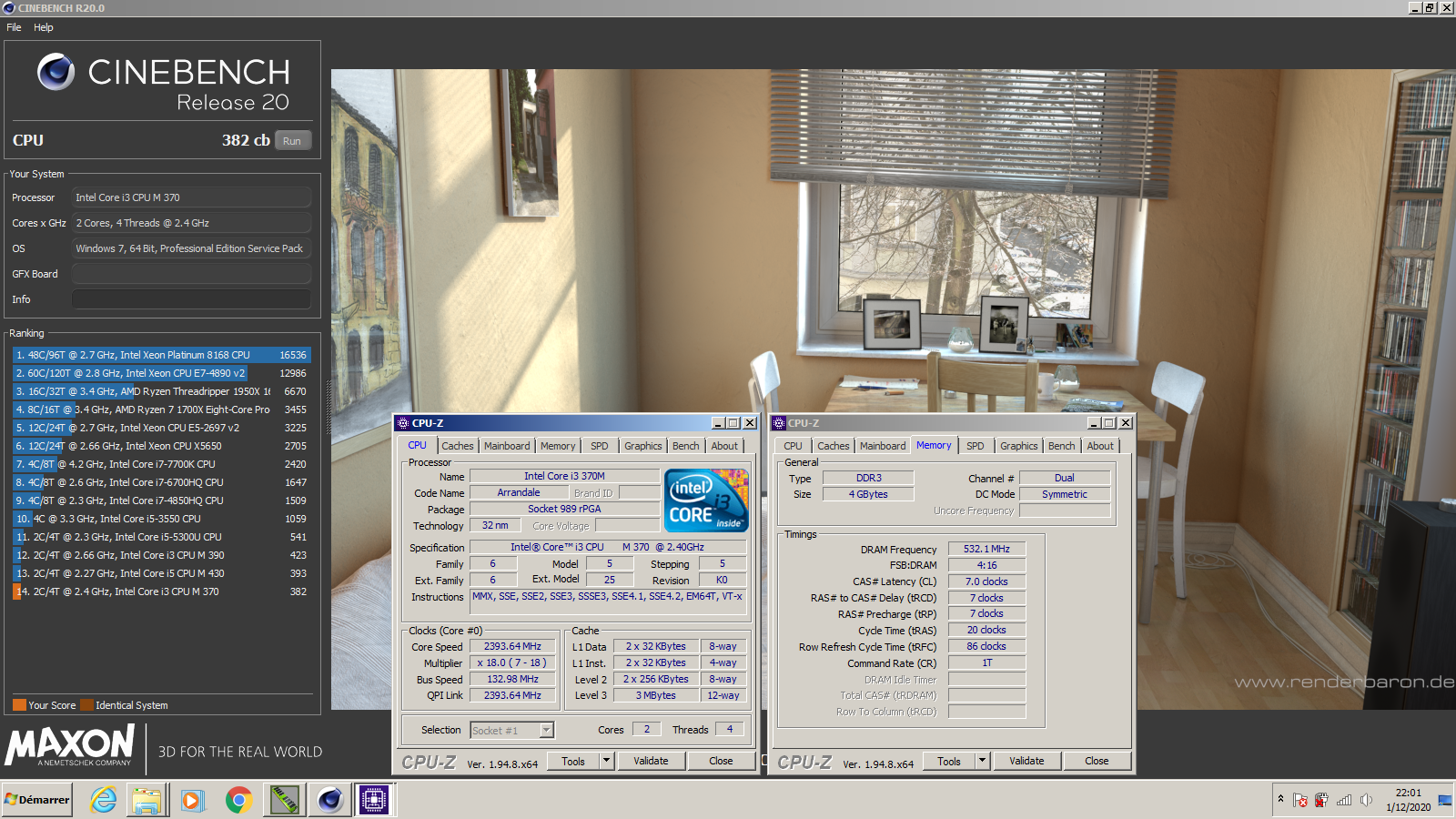Click Tools button in right CPU-Z window
This screenshot has width=1456, height=819.
pyautogui.click(x=949, y=761)
